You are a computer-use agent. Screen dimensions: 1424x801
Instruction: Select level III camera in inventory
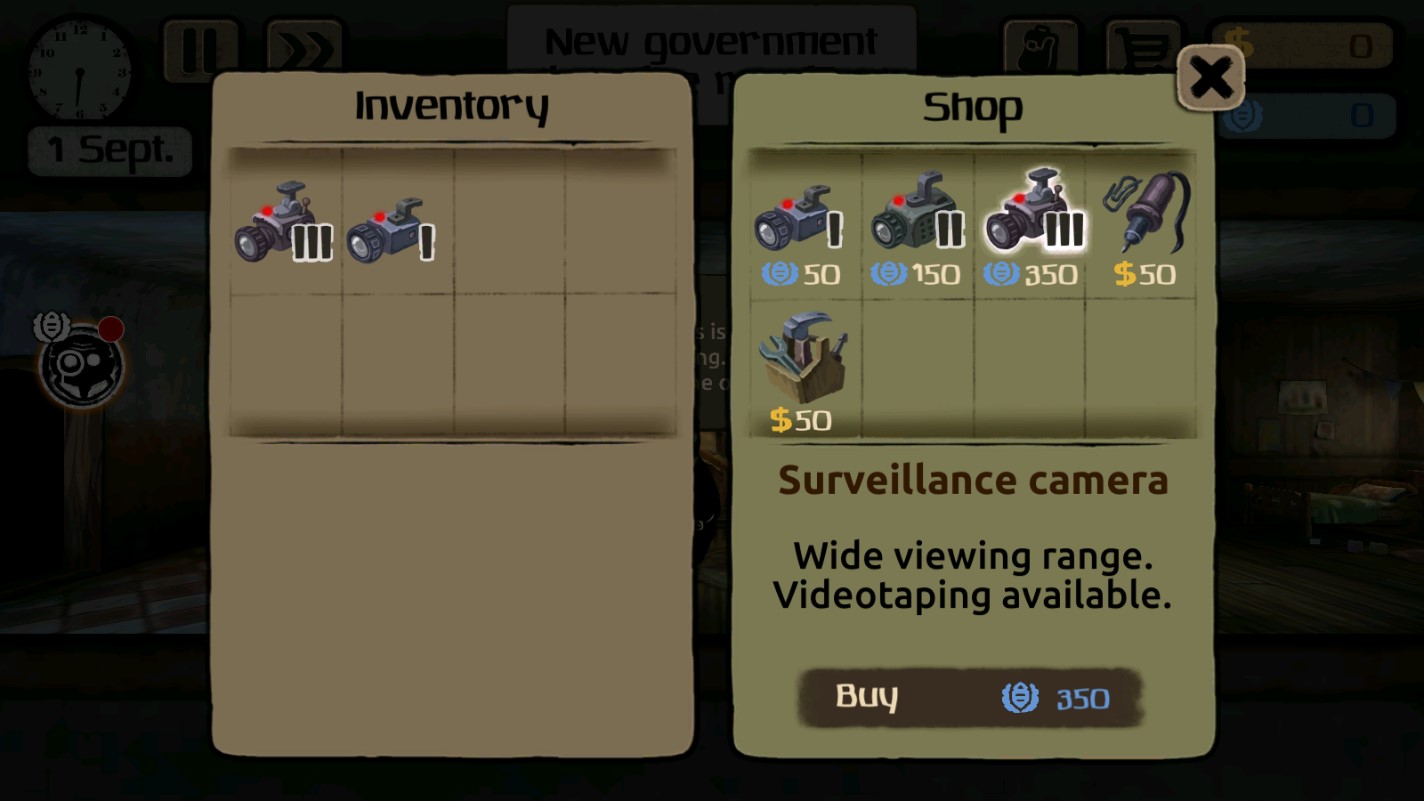[x=283, y=224]
